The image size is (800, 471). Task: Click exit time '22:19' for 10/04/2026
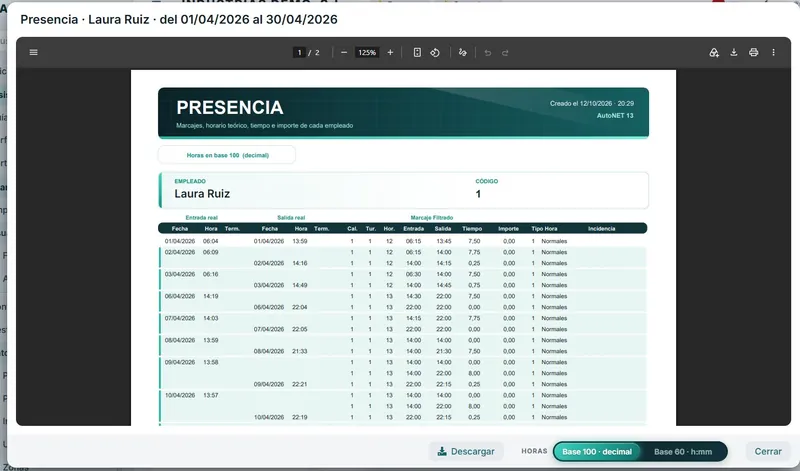(300, 417)
